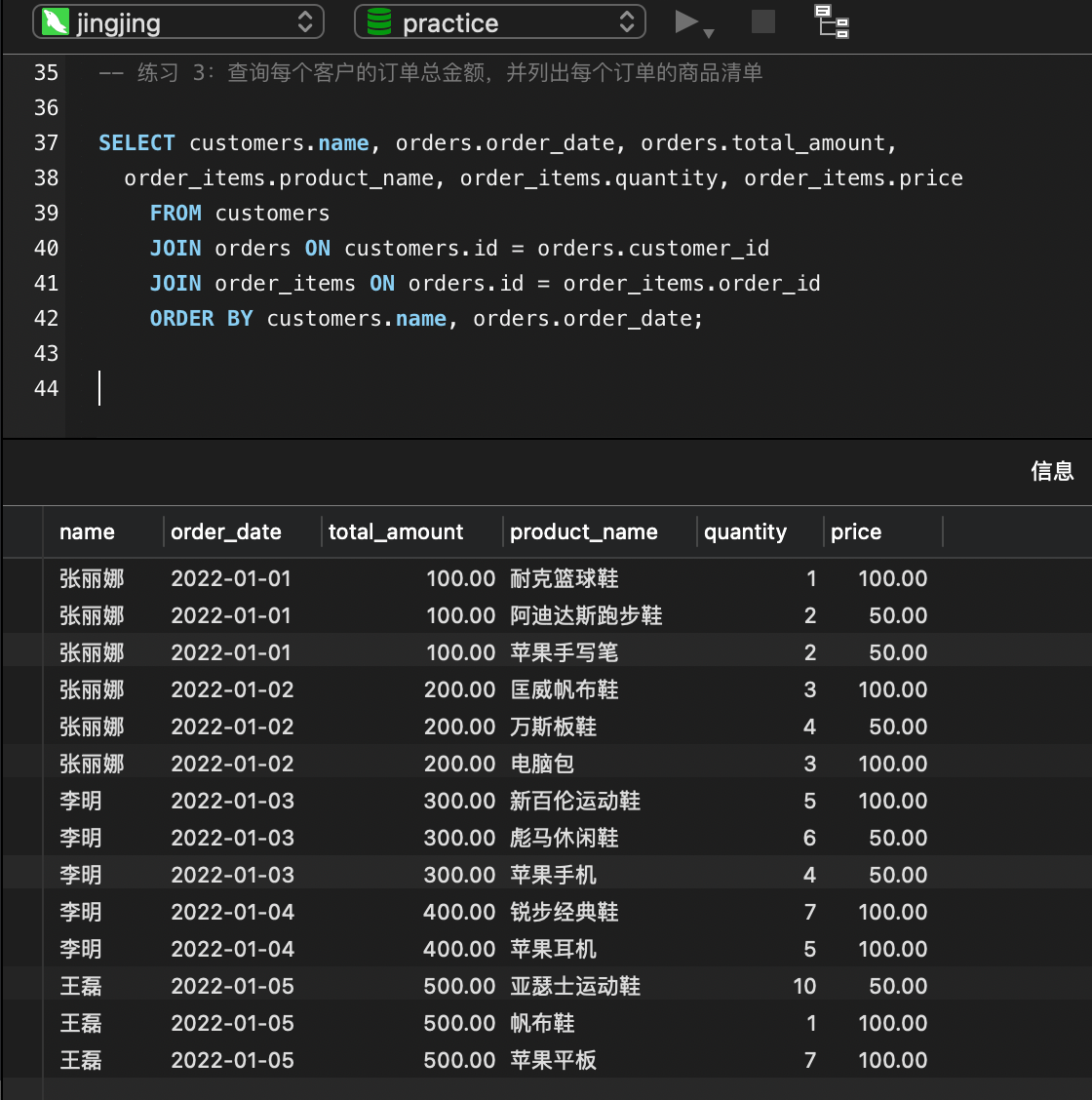This screenshot has width=1092, height=1100.
Task: Click the quantity column header
Action: [x=745, y=532]
